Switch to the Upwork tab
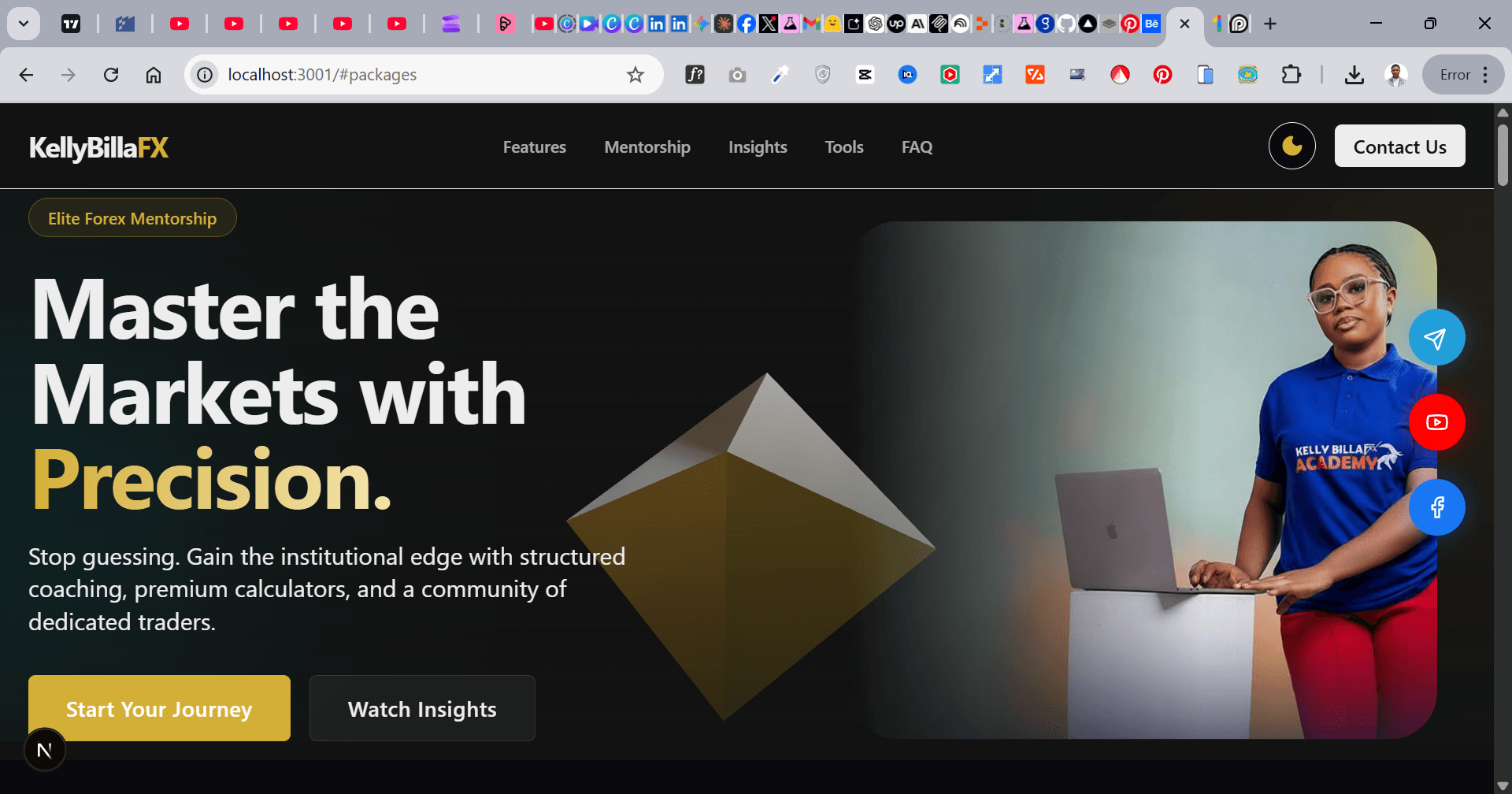 point(896,24)
